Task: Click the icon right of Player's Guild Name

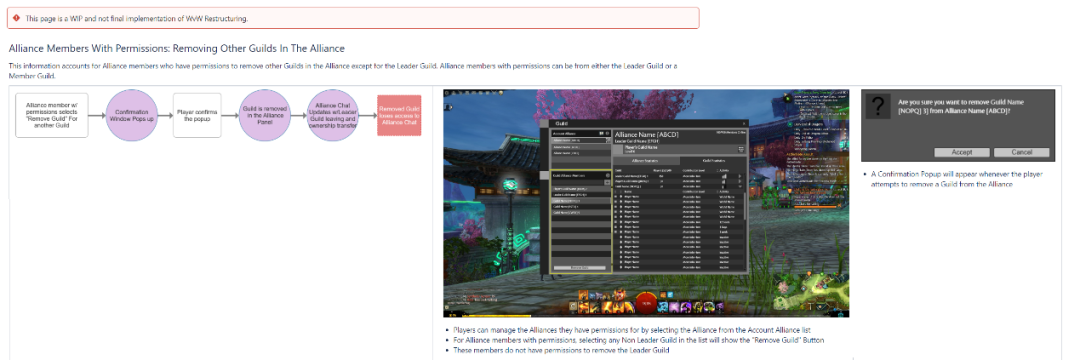Action: tap(741, 149)
